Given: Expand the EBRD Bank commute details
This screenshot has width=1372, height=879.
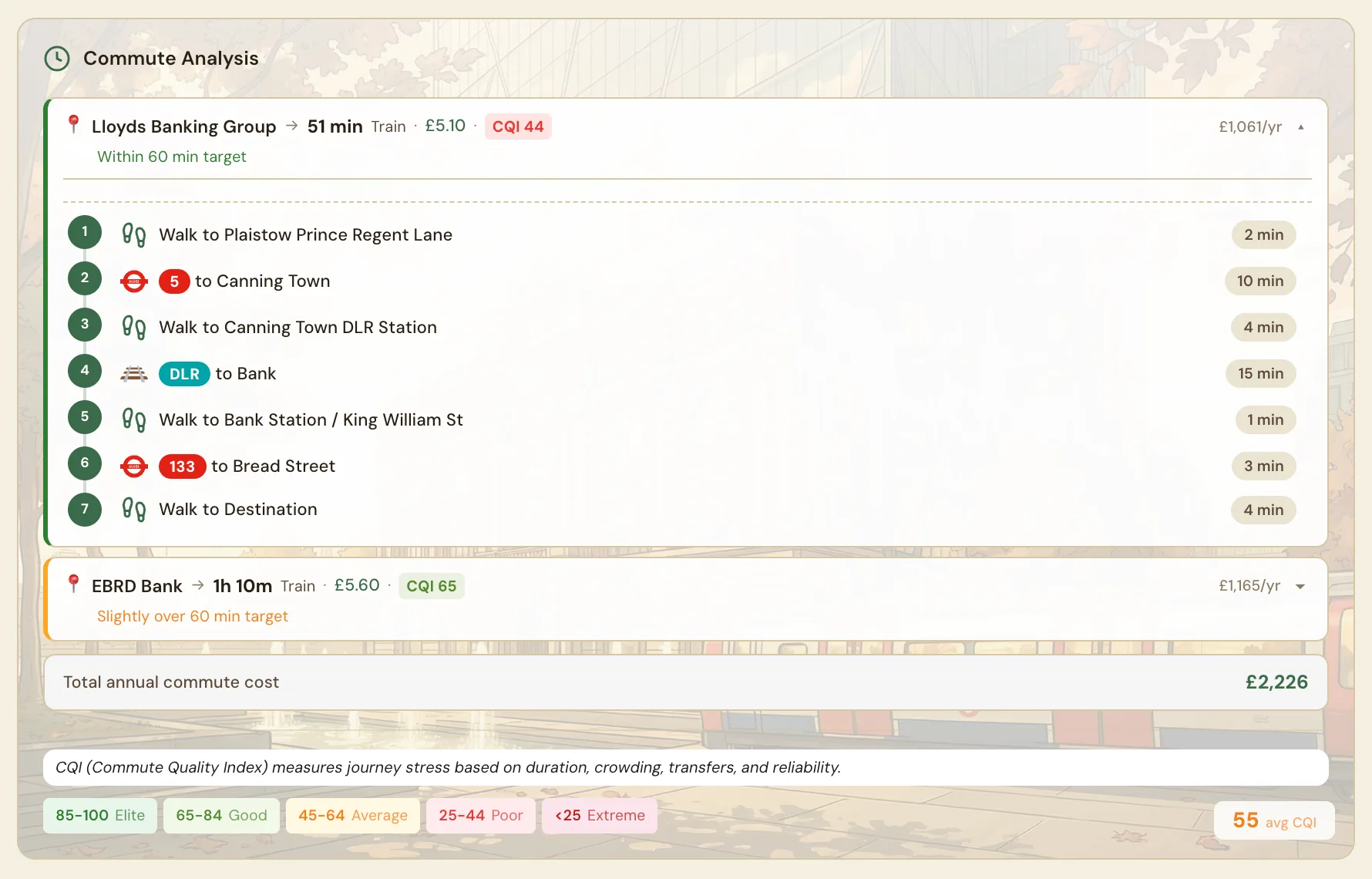Looking at the screenshot, I should (x=1300, y=587).
